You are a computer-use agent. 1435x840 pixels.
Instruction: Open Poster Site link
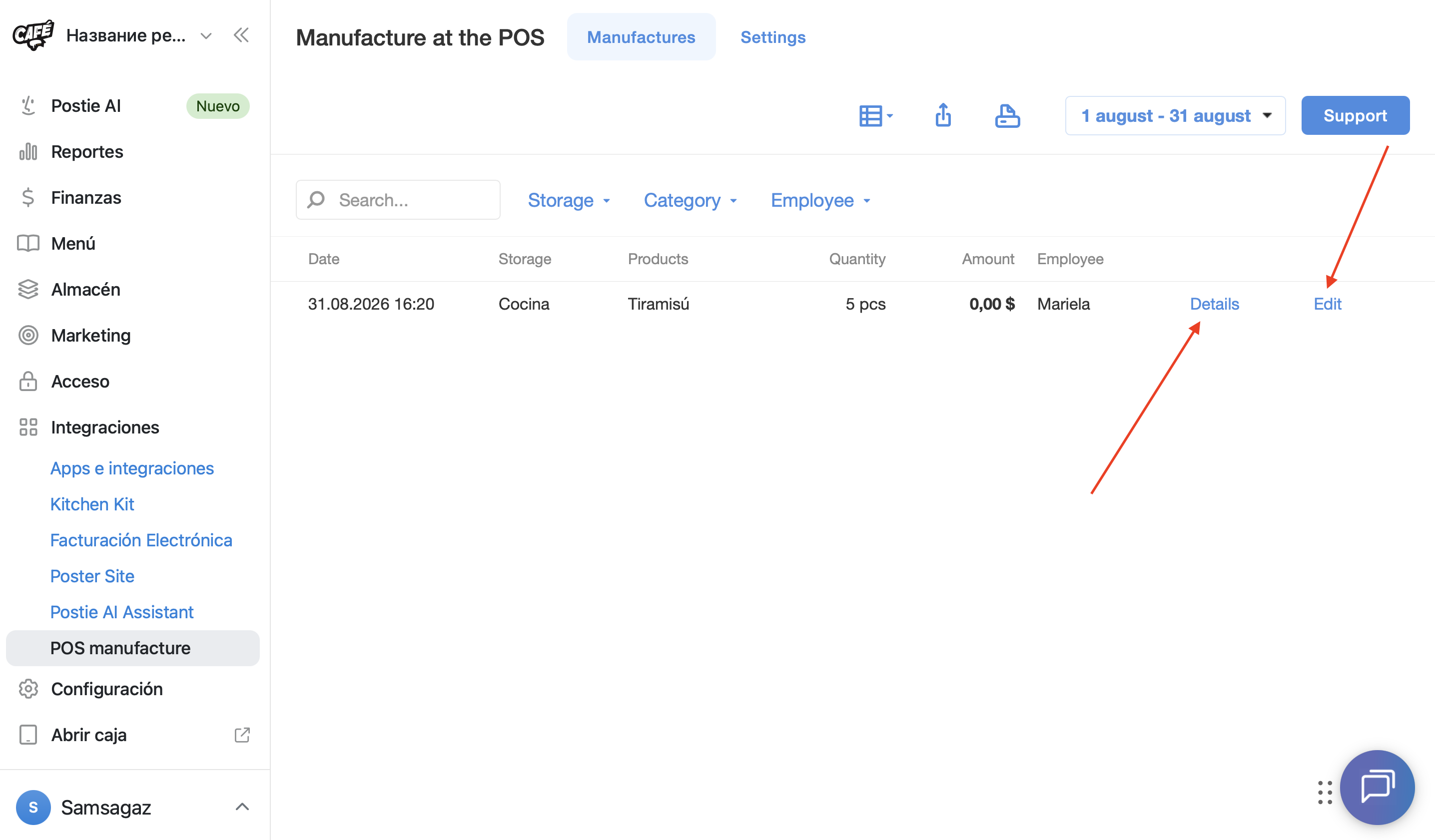(92, 576)
